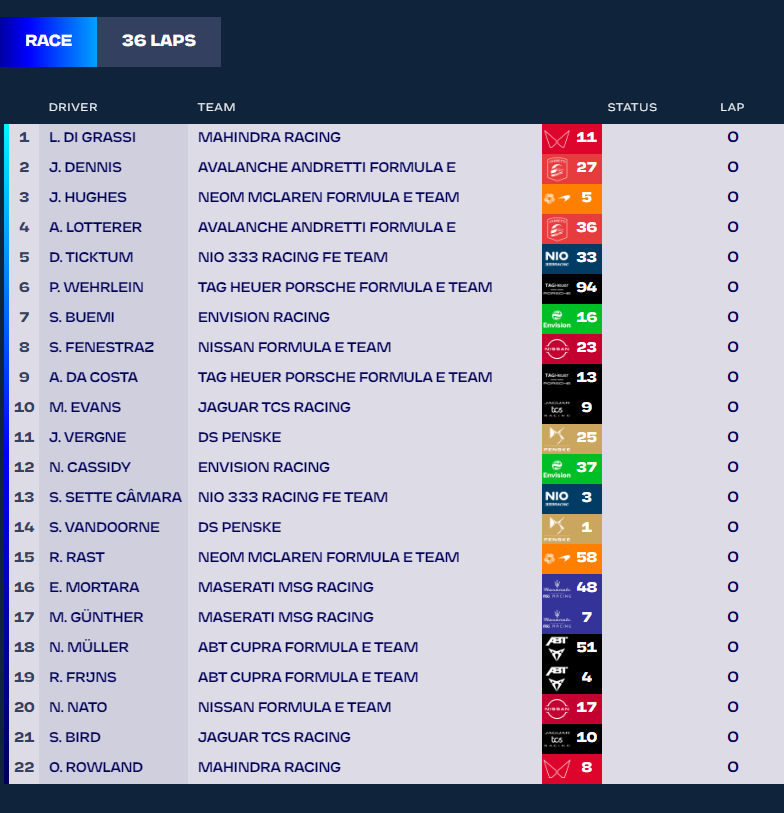
Task: Click the Envision badge number 16
Action: pos(572,318)
